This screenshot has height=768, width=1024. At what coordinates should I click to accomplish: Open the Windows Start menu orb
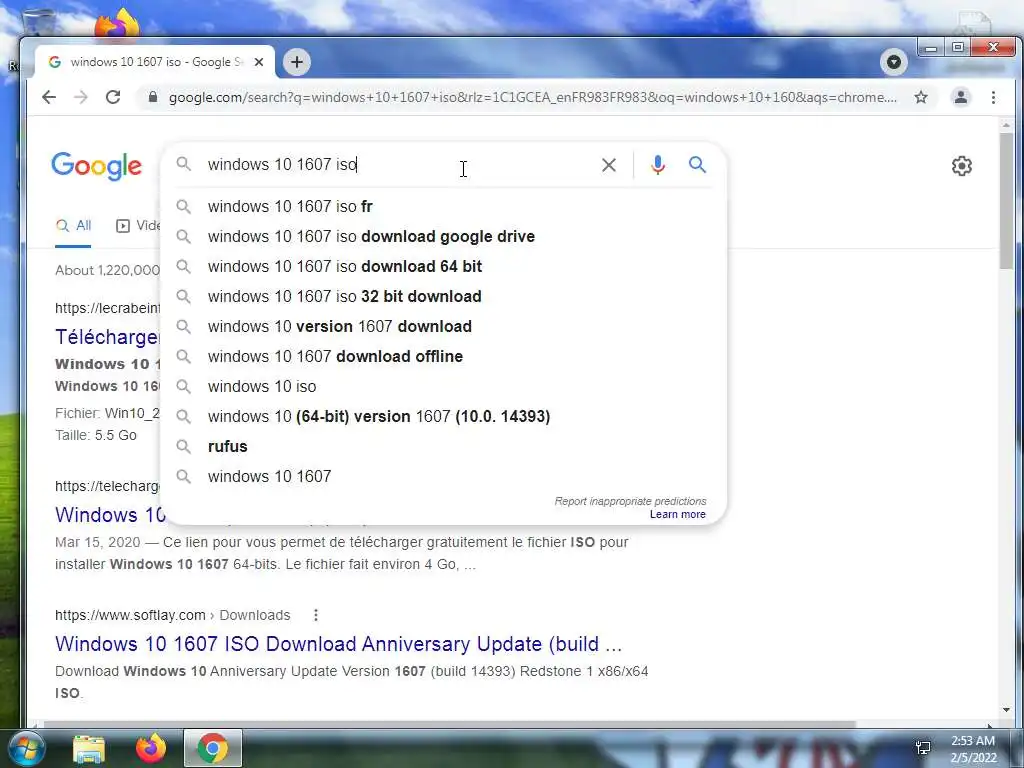tap(26, 748)
